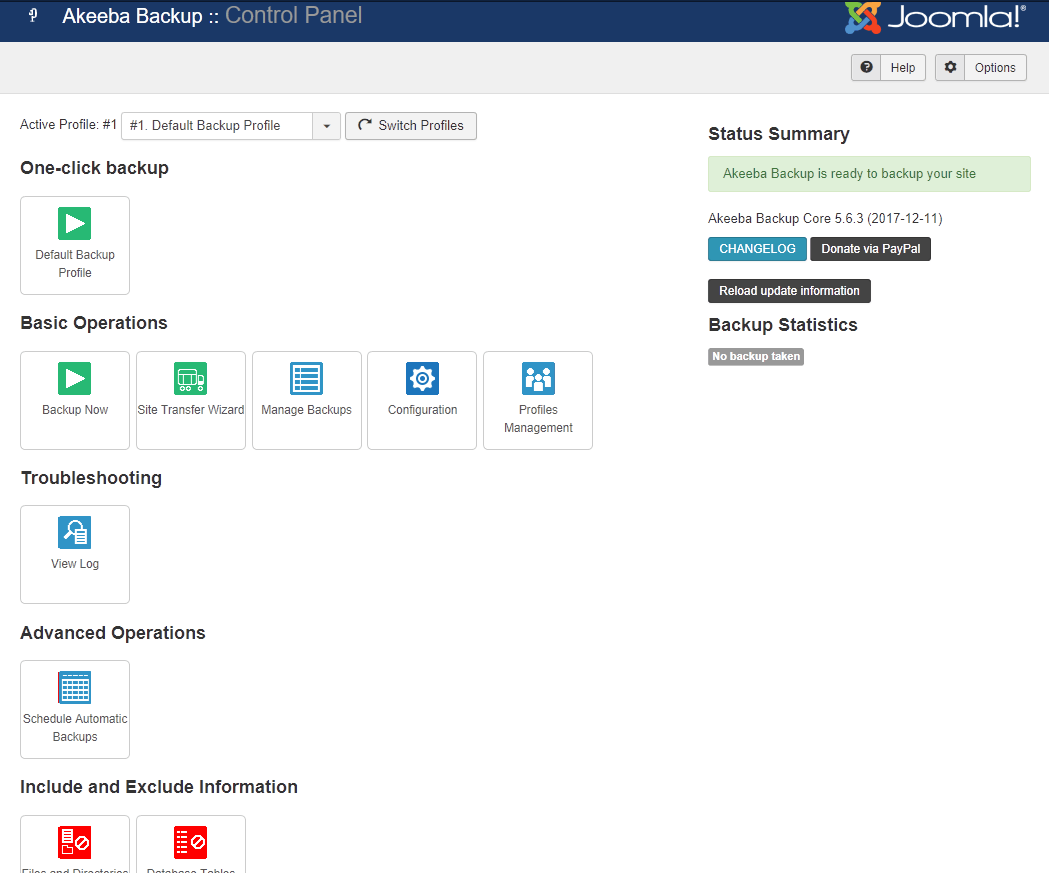Image resolution: width=1049 pixels, height=873 pixels.
Task: Open the Profiles Management people icon
Action: (539, 379)
